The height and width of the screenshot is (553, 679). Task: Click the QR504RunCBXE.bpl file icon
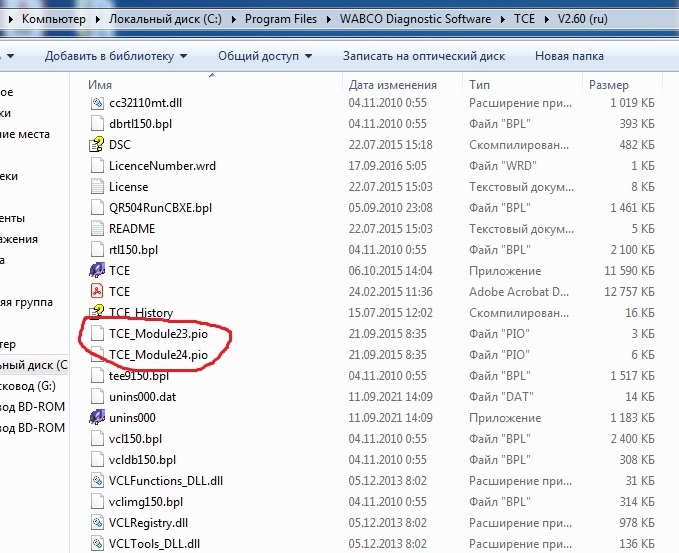coord(97,208)
